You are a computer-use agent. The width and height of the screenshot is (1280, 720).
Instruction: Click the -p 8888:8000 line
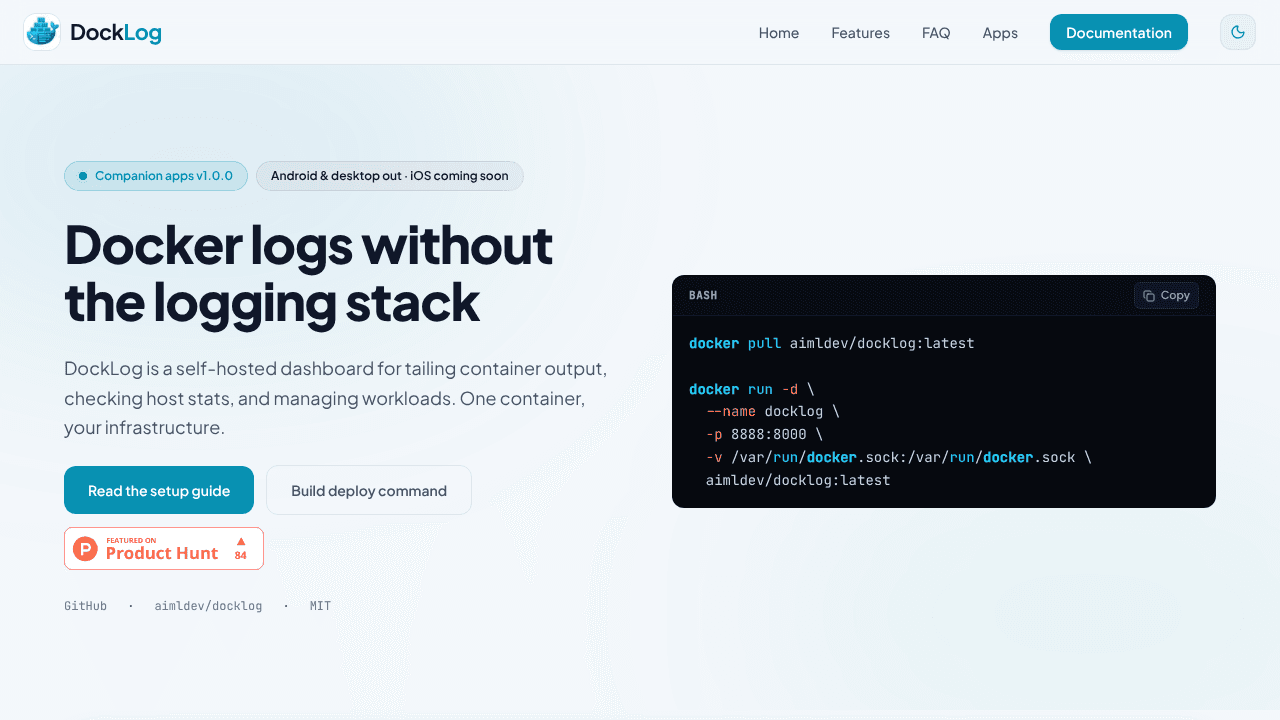click(x=764, y=434)
